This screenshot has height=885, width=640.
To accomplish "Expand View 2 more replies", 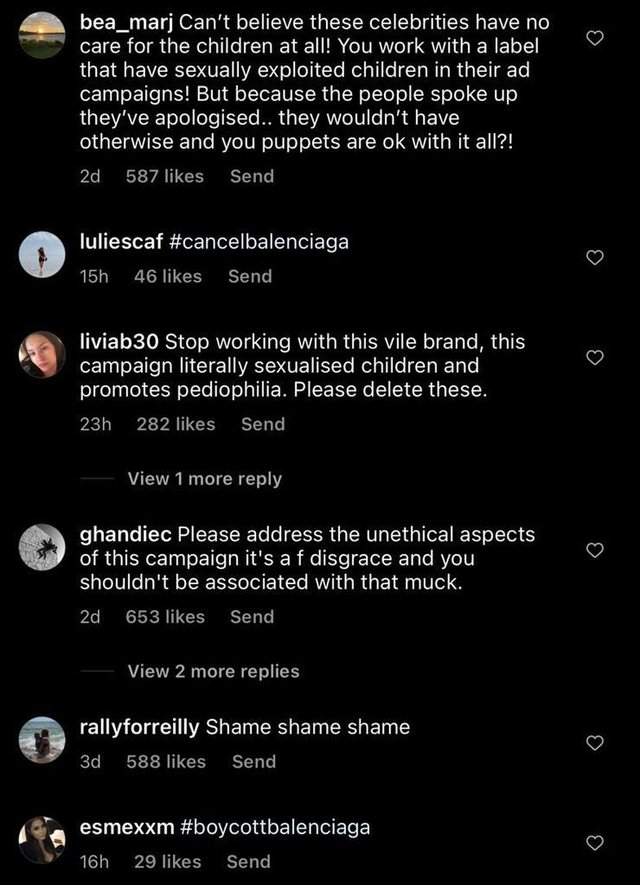I will [x=213, y=672].
